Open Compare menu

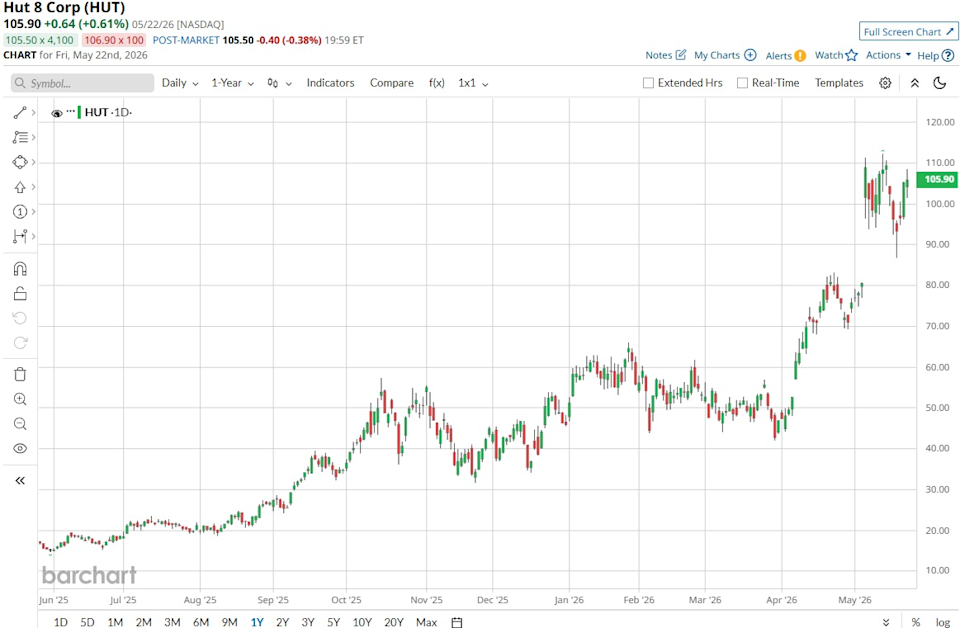pyautogui.click(x=392, y=83)
